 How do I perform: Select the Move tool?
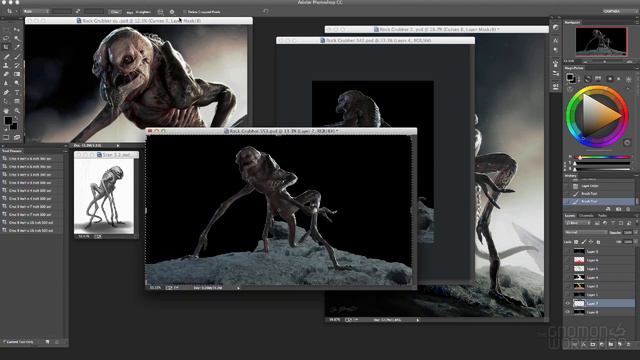(x=17, y=29)
